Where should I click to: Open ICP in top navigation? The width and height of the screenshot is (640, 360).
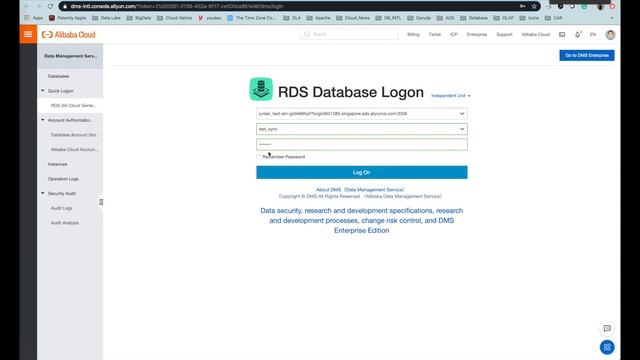[x=454, y=35]
